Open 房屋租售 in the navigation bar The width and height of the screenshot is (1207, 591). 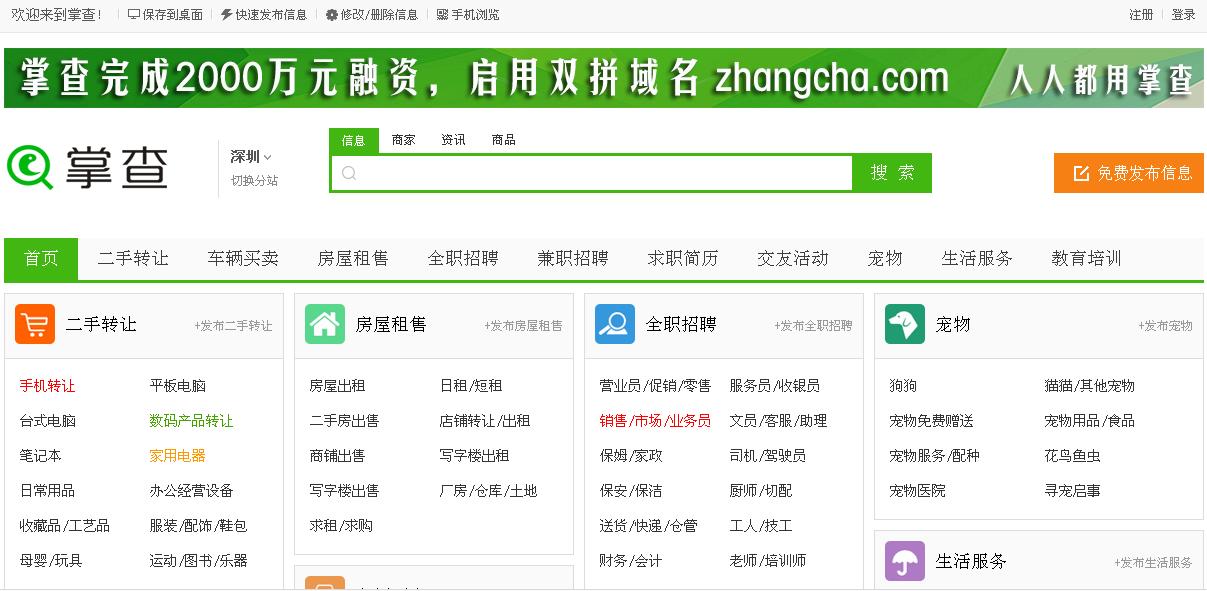point(353,259)
